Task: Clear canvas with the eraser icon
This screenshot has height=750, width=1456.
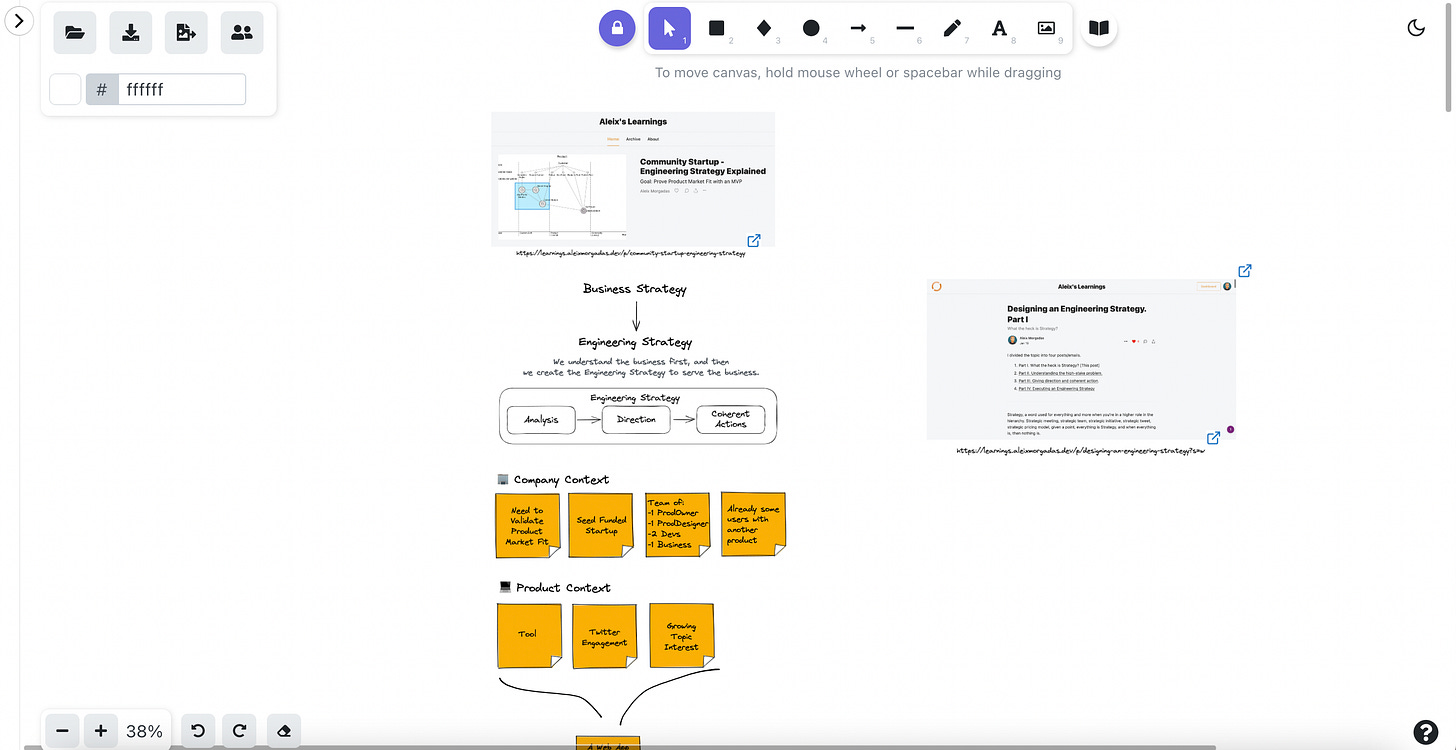Action: (x=284, y=731)
